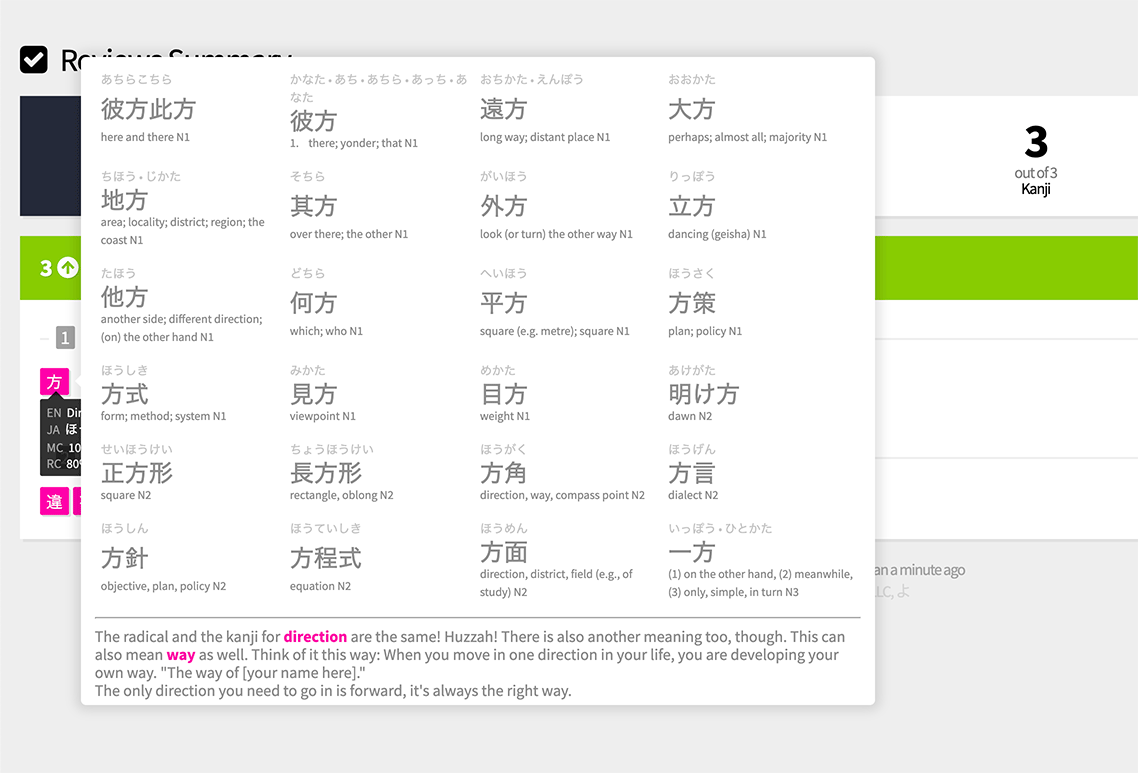Select the vocabulary entry 地方
Image resolution: width=1138 pixels, height=773 pixels.
pyautogui.click(x=124, y=200)
